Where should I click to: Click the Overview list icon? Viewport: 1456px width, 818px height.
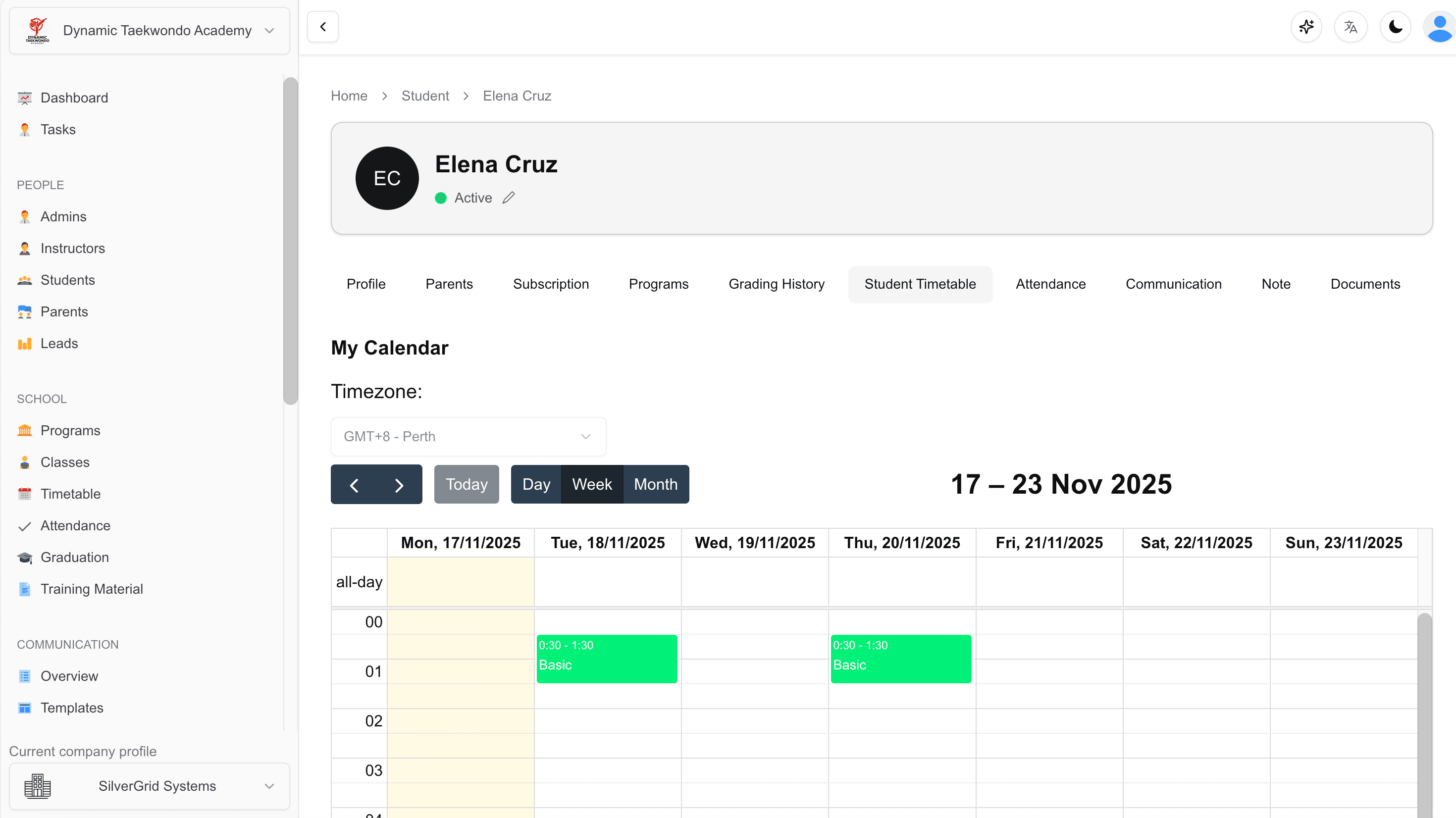24,677
